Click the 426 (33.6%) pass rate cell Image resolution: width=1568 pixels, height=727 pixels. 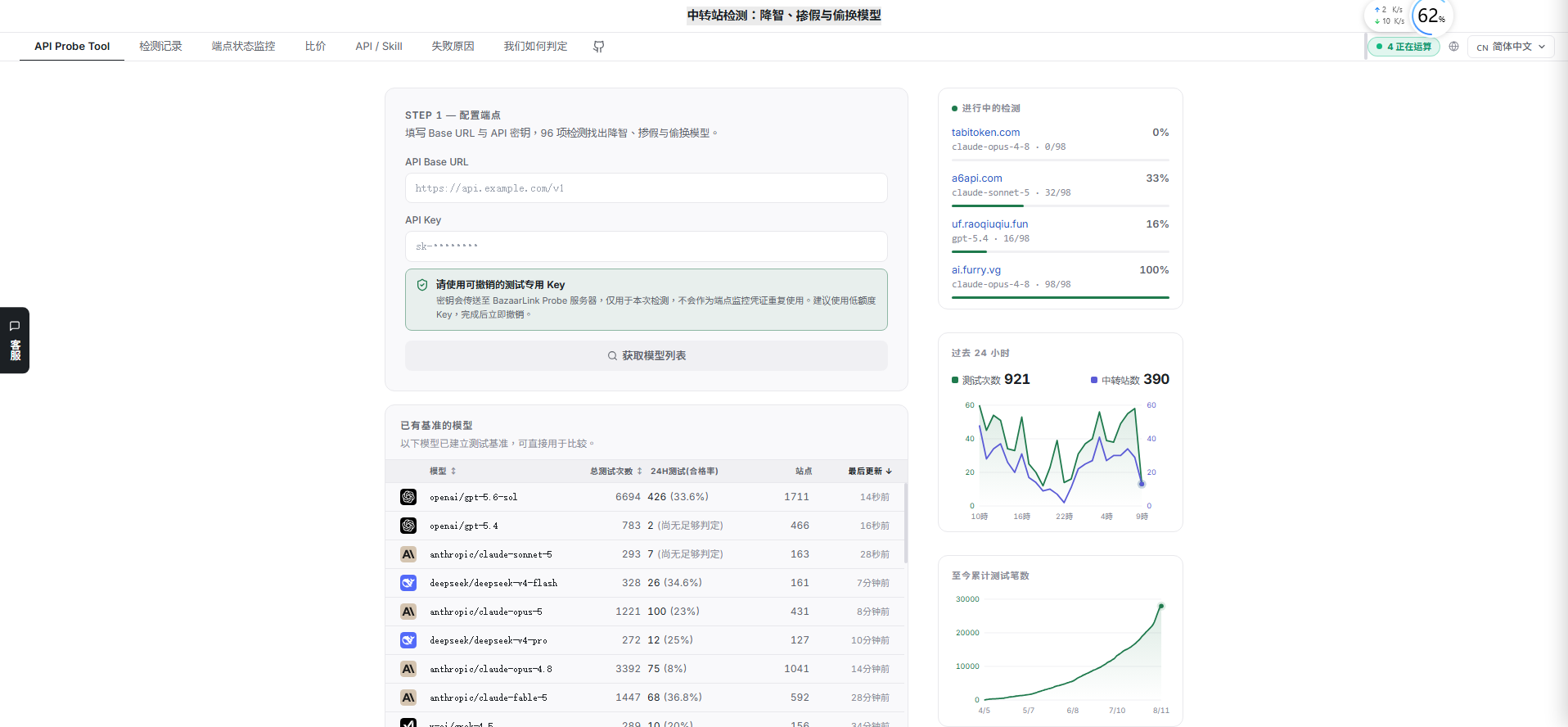point(678,497)
